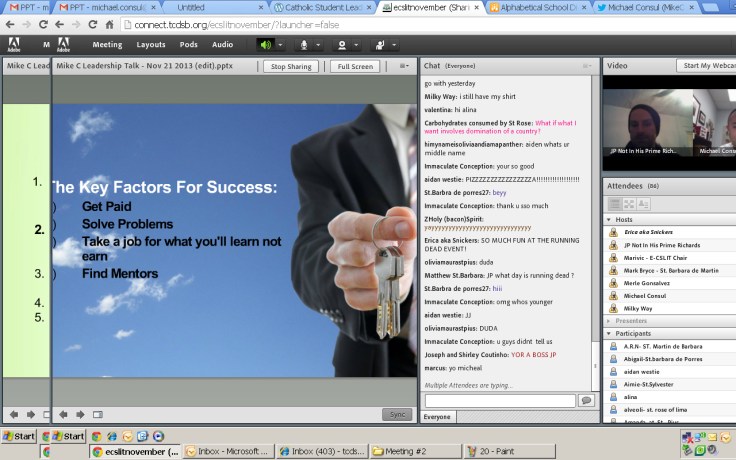This screenshot has width=736, height=460.
Task: Open the webcam options dropdown arrow
Action: coord(356,45)
